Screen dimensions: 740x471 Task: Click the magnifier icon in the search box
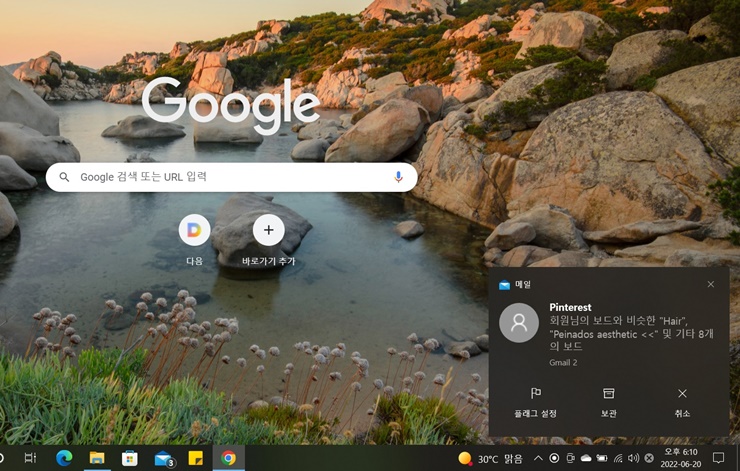(64, 177)
